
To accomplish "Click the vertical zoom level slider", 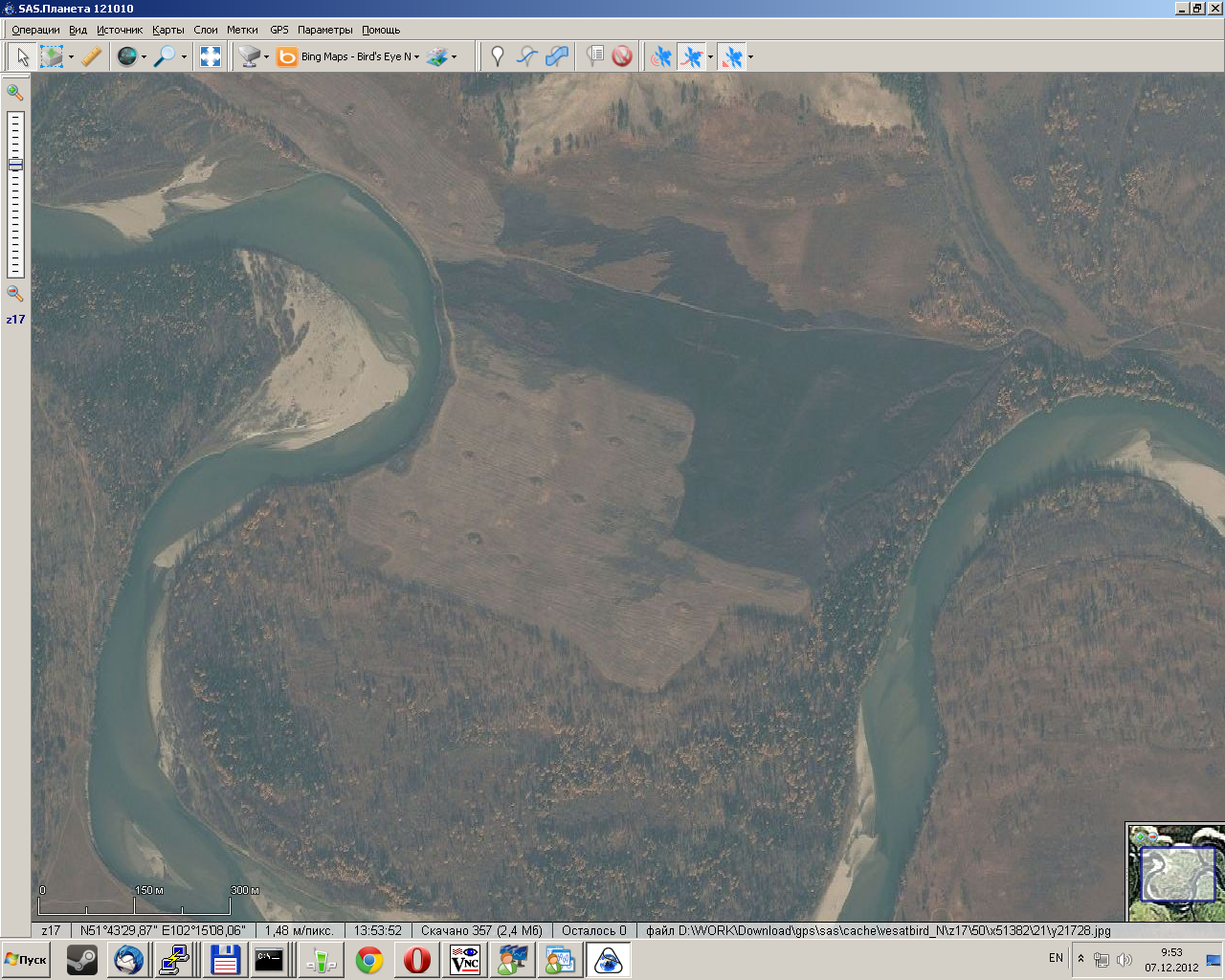I will coord(15,191).
